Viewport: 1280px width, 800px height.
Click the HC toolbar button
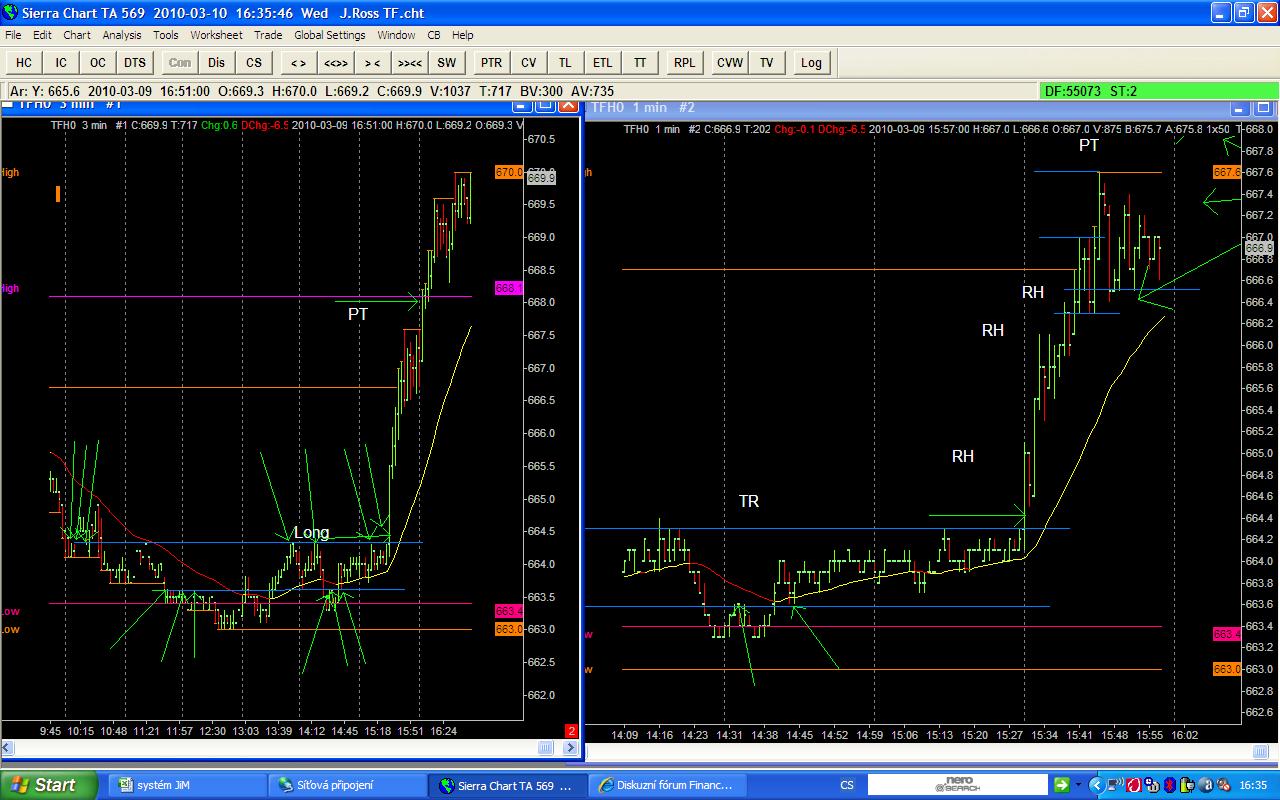(x=24, y=62)
